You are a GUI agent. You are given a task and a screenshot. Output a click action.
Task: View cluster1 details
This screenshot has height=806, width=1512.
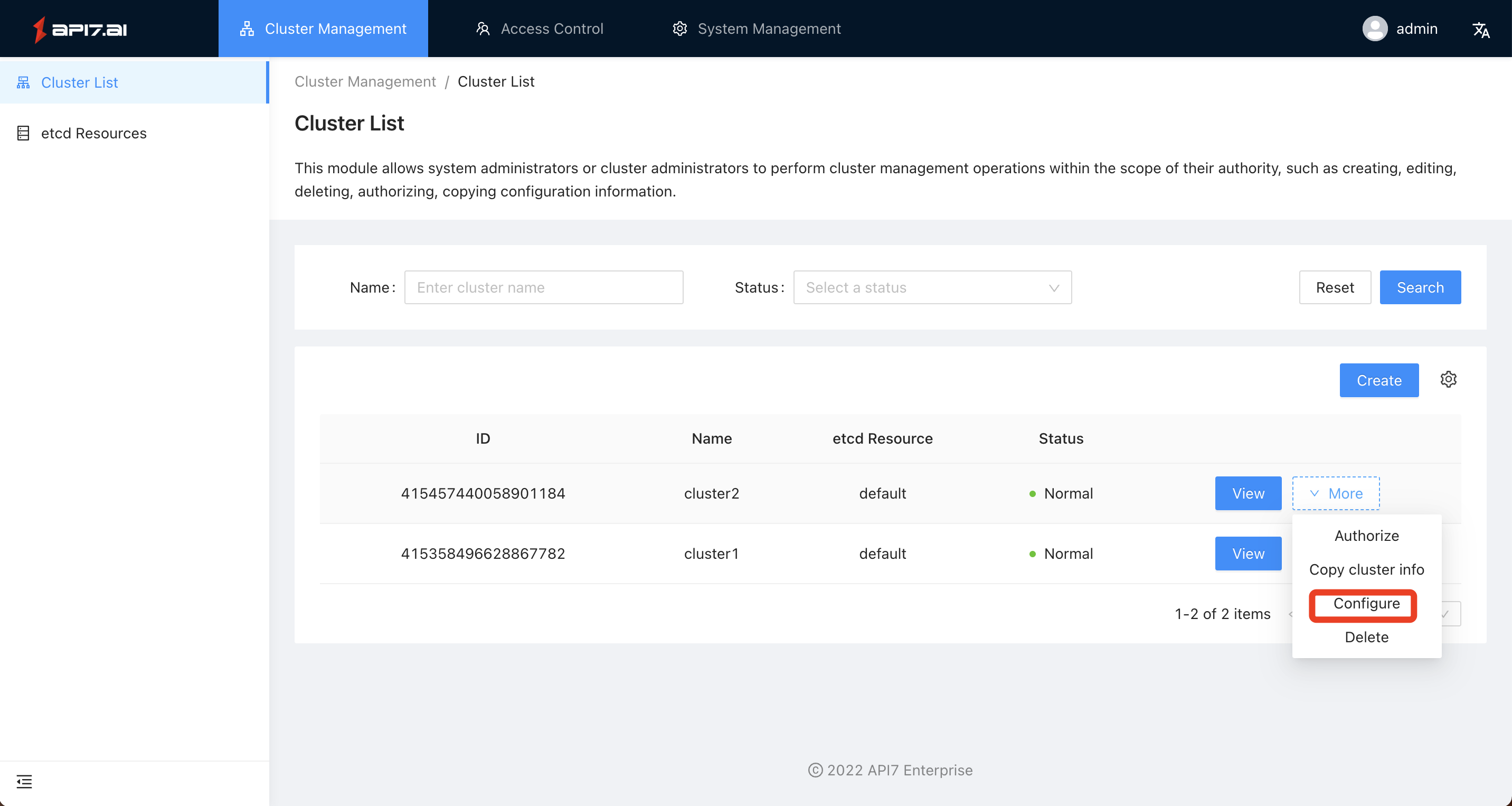pyautogui.click(x=1248, y=554)
